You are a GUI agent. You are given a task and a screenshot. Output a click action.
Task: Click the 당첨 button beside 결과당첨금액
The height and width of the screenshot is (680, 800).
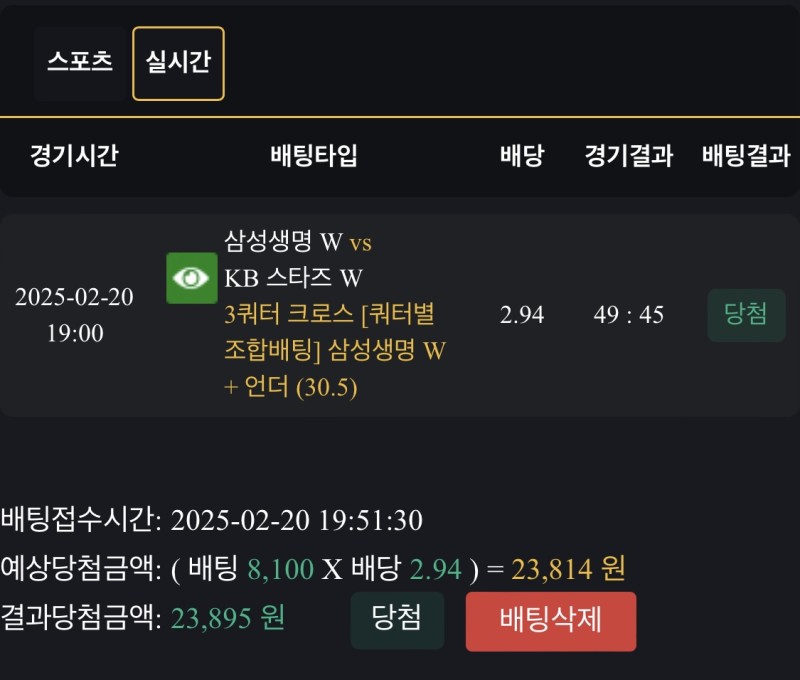(396, 620)
